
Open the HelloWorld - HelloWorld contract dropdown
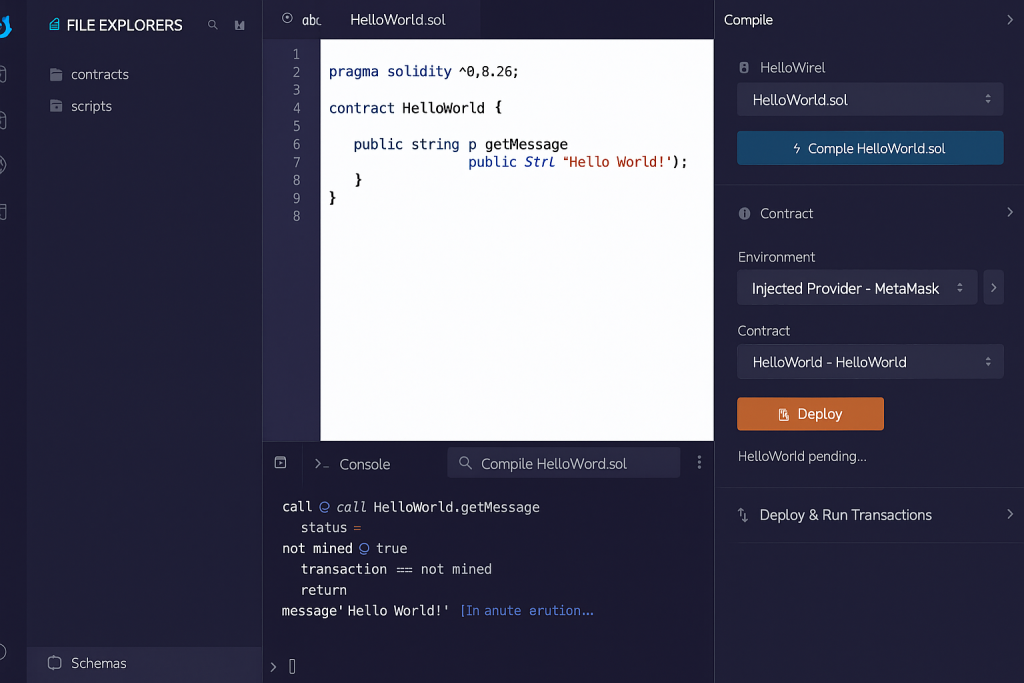tap(870, 362)
